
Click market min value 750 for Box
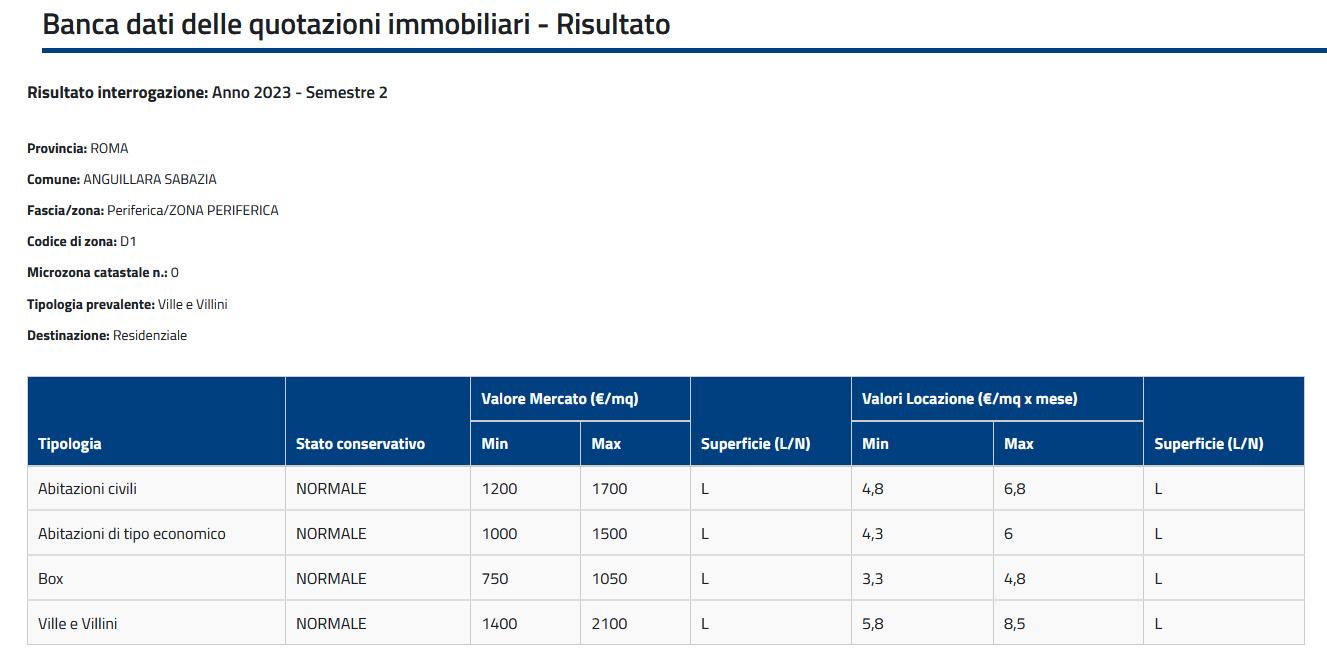495,579
